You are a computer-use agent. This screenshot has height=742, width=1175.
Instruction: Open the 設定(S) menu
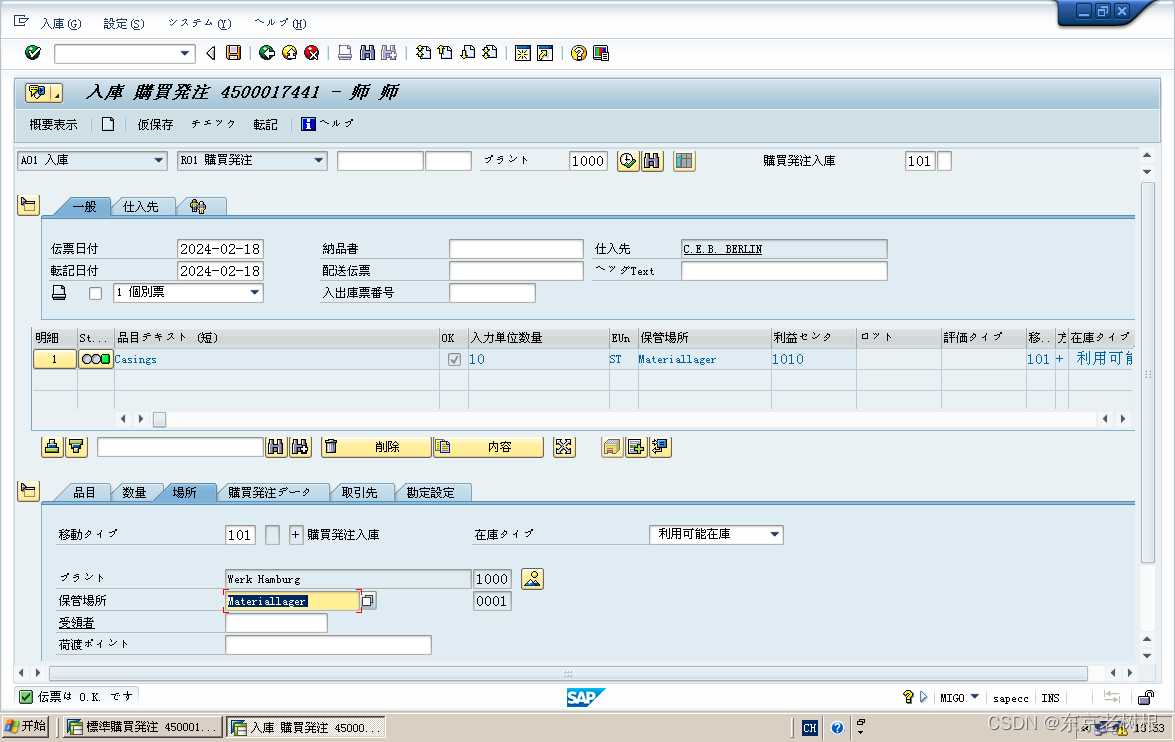[124, 23]
